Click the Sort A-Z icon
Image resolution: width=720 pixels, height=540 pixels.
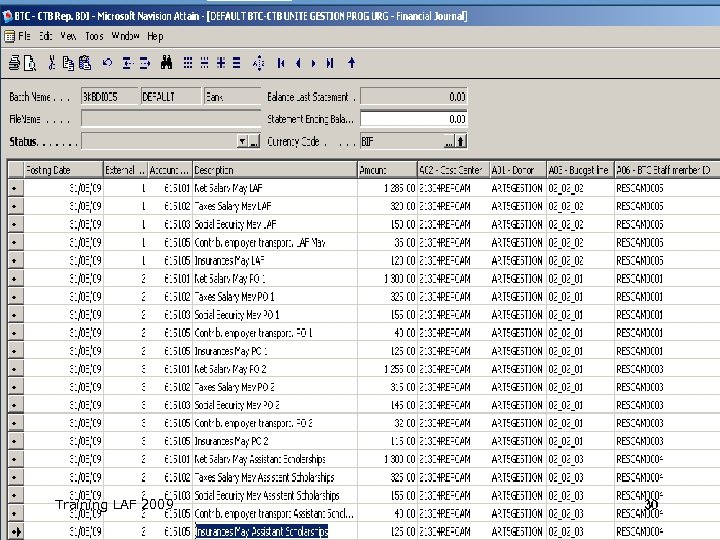click(x=259, y=63)
